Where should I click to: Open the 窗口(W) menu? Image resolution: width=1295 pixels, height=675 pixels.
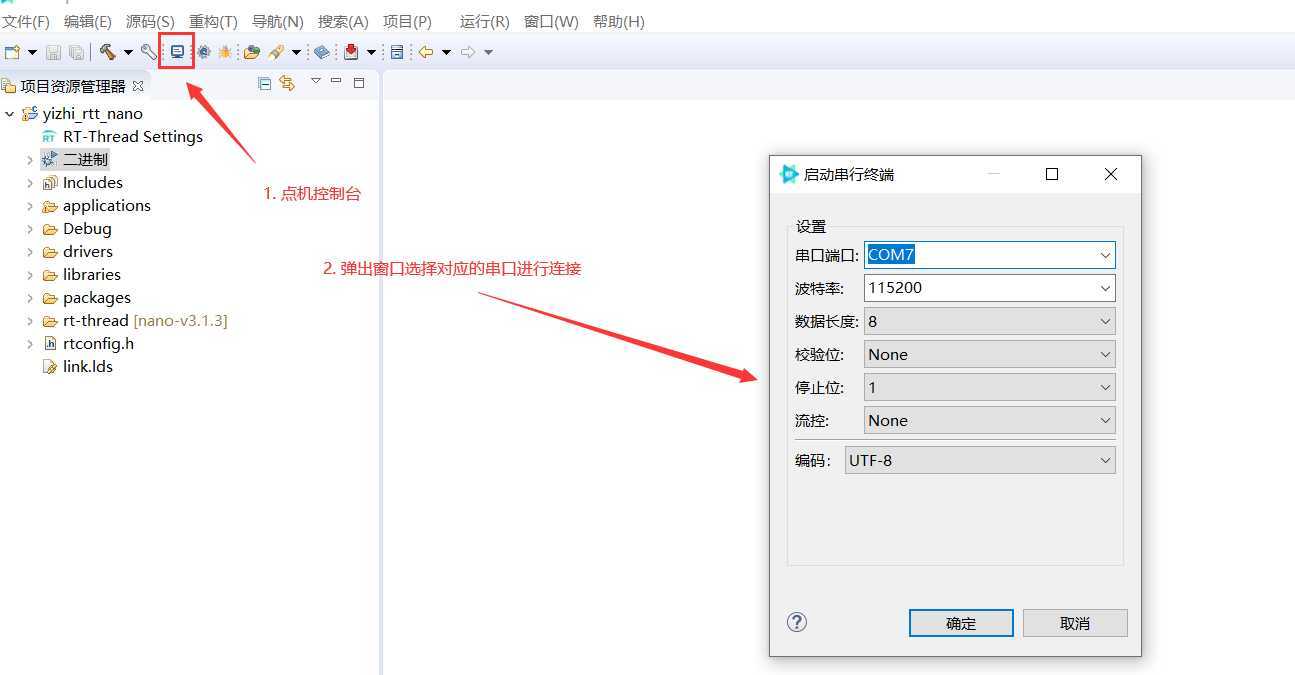(x=551, y=21)
